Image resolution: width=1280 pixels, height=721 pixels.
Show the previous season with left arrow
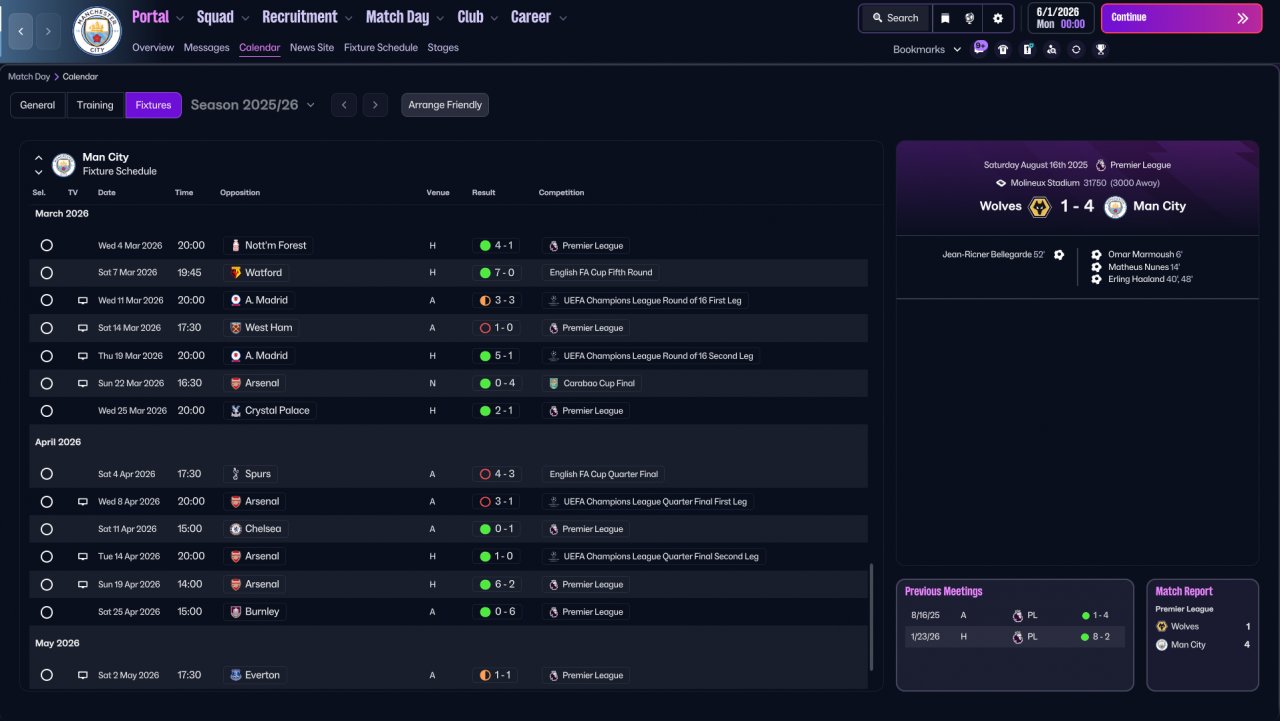[344, 105]
